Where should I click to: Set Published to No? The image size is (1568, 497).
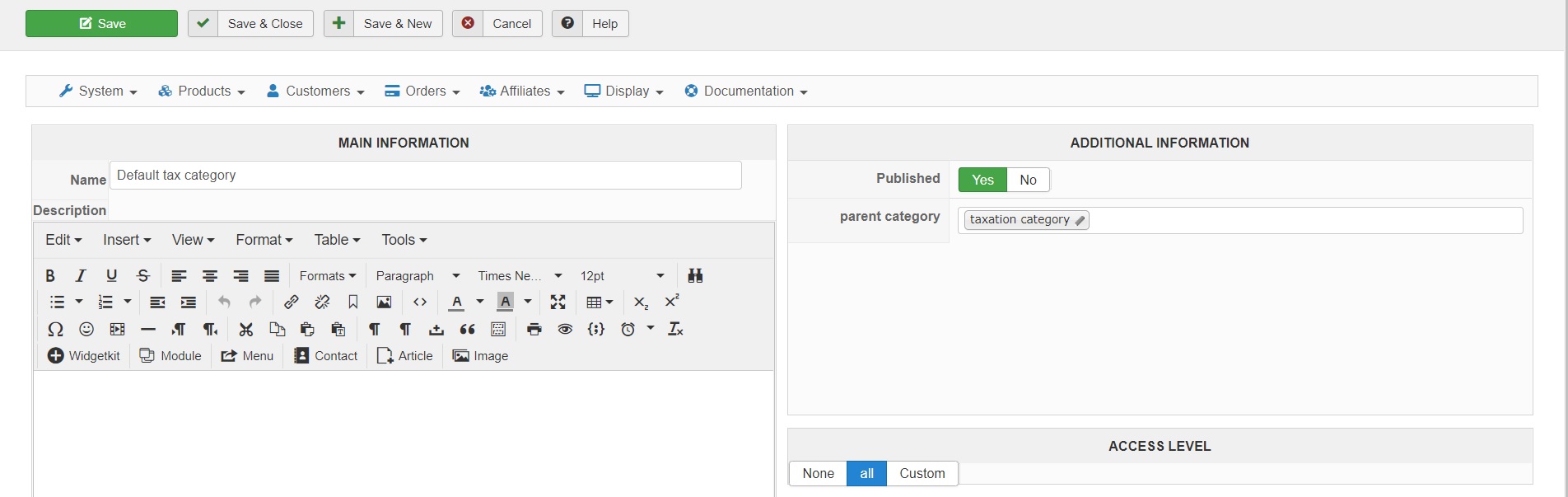[x=1028, y=180]
